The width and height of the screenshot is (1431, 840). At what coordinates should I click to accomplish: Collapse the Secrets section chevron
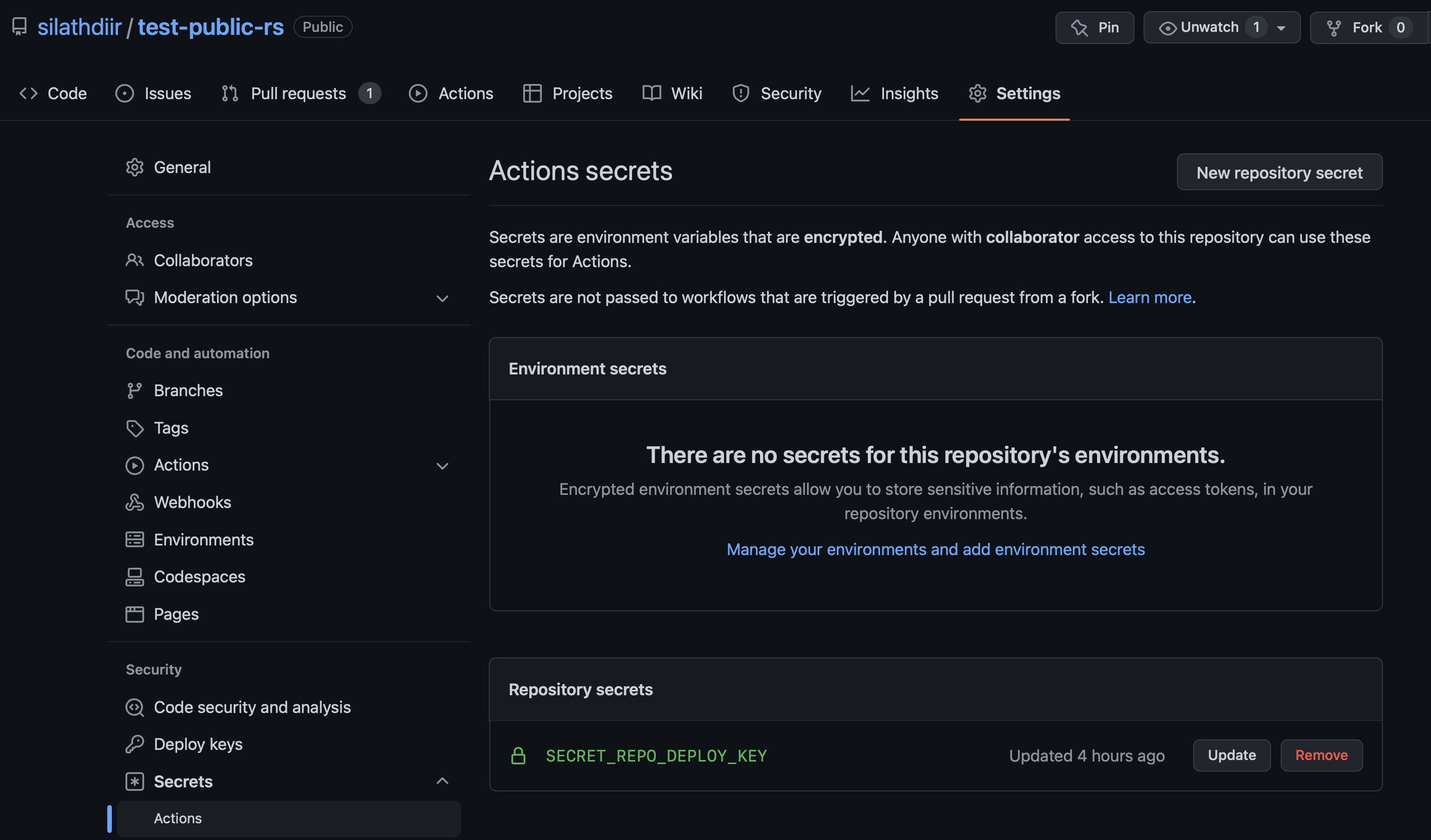442,781
